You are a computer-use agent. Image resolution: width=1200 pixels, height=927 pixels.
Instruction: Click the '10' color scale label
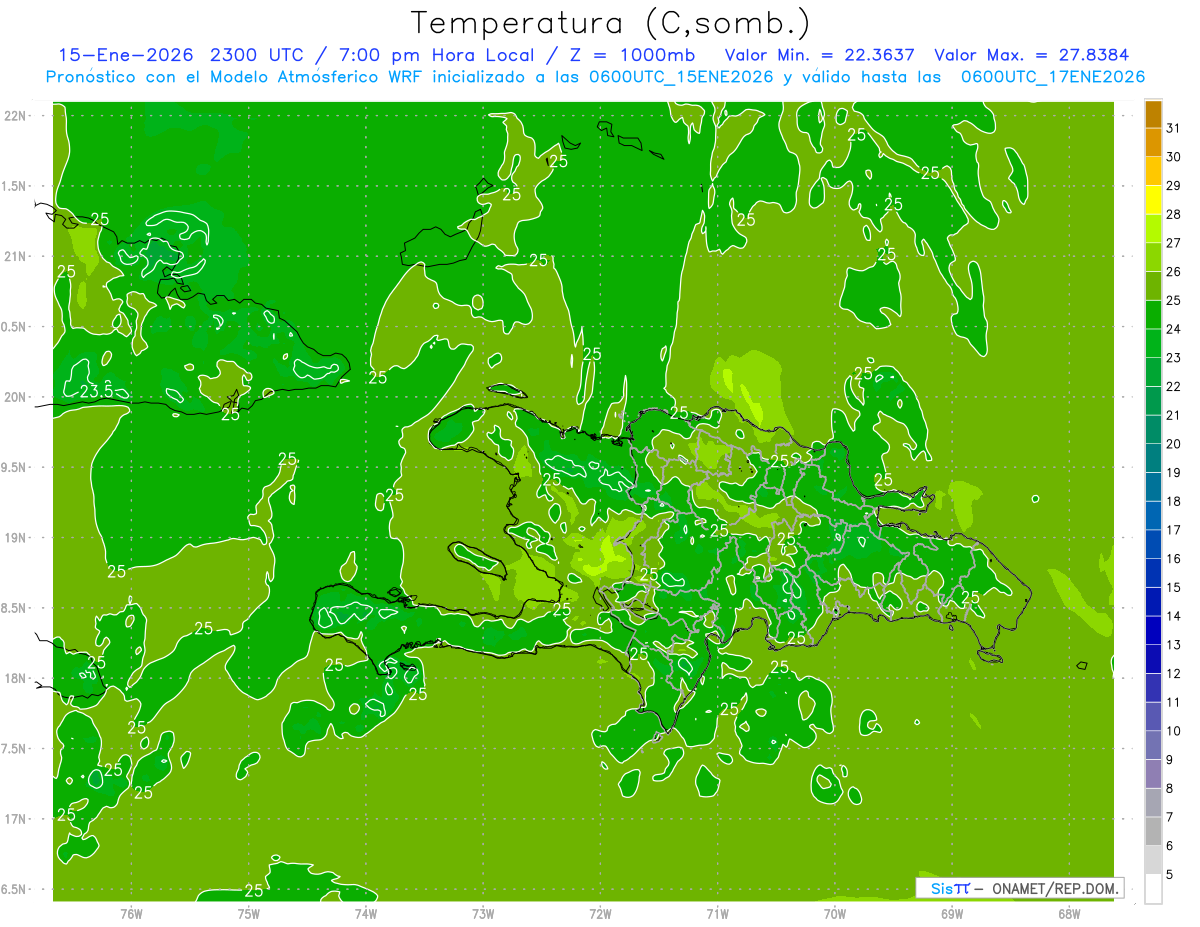[x=1173, y=731]
